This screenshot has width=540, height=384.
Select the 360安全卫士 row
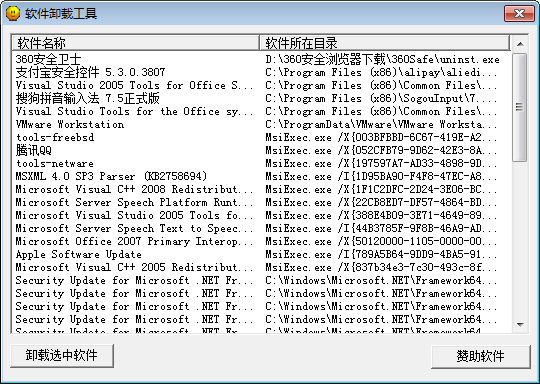(48, 60)
